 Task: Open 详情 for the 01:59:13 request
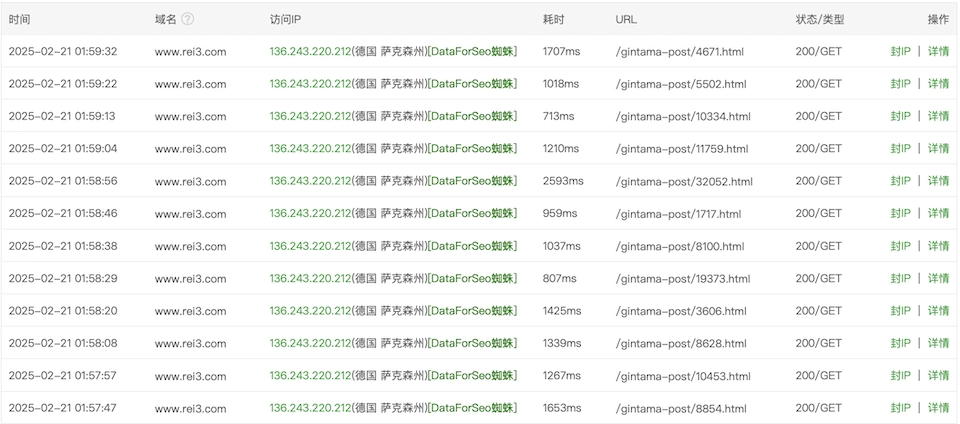[x=938, y=116]
